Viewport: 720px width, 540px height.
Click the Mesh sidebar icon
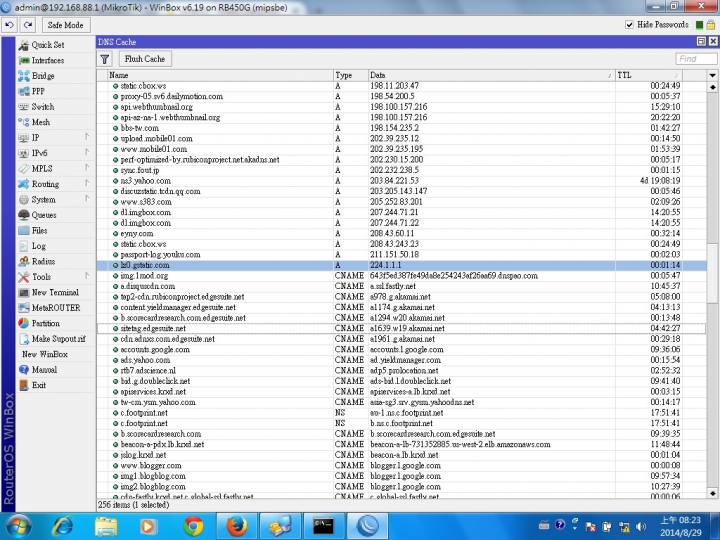[23, 122]
